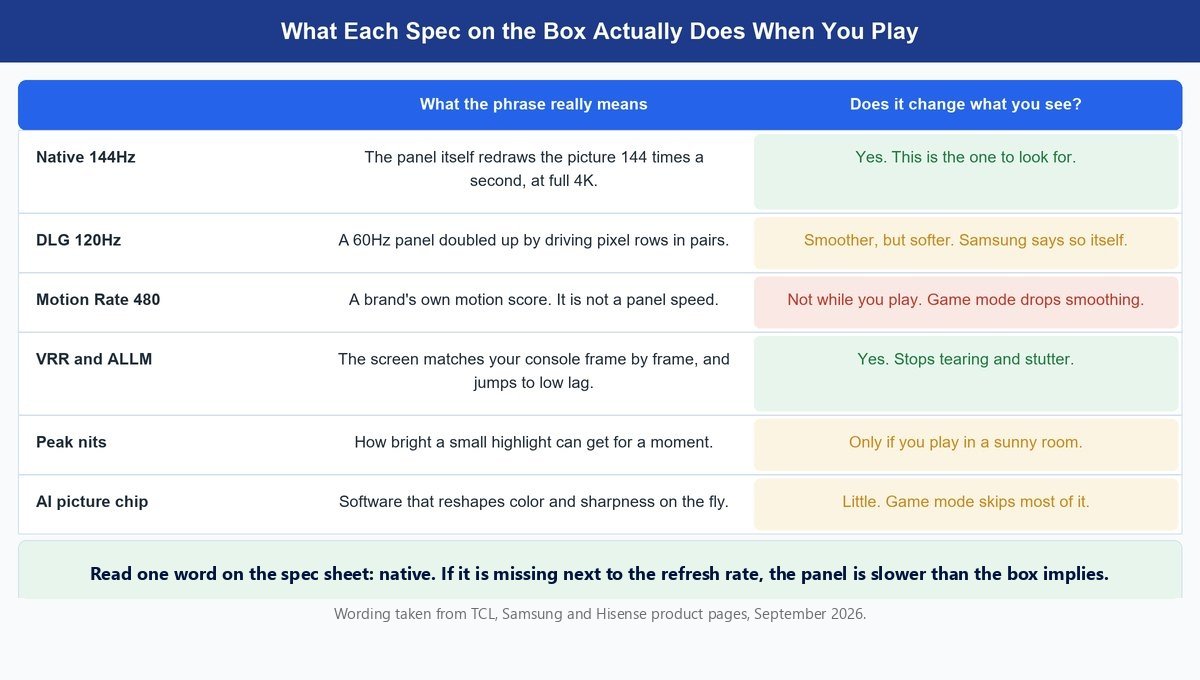This screenshot has width=1200, height=680.
Task: Click the 60Hz panel doubled up description
Action: [x=534, y=240]
